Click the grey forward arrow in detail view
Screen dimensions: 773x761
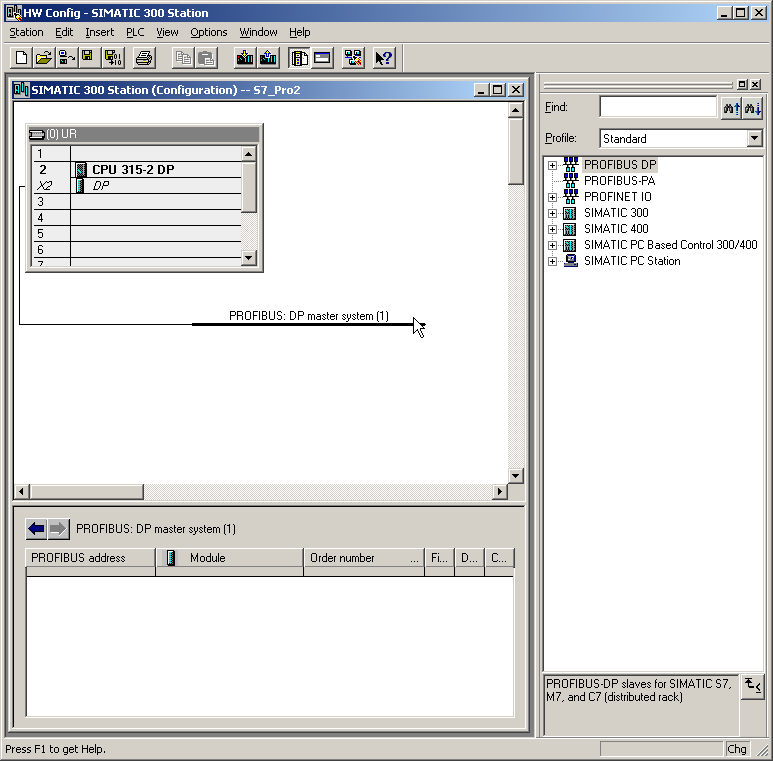(x=58, y=529)
